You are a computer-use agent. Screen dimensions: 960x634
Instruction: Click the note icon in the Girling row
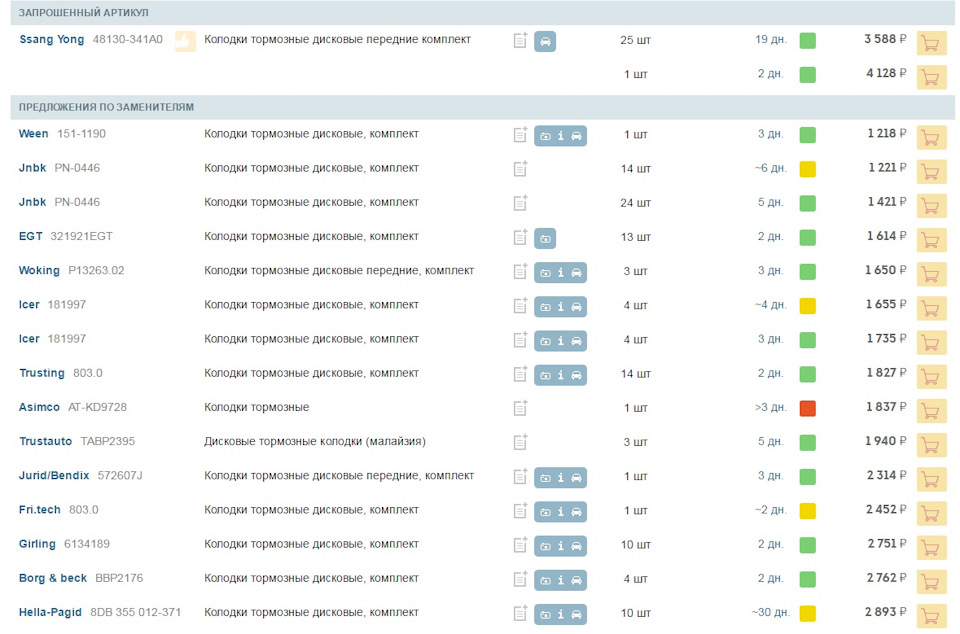coord(520,545)
